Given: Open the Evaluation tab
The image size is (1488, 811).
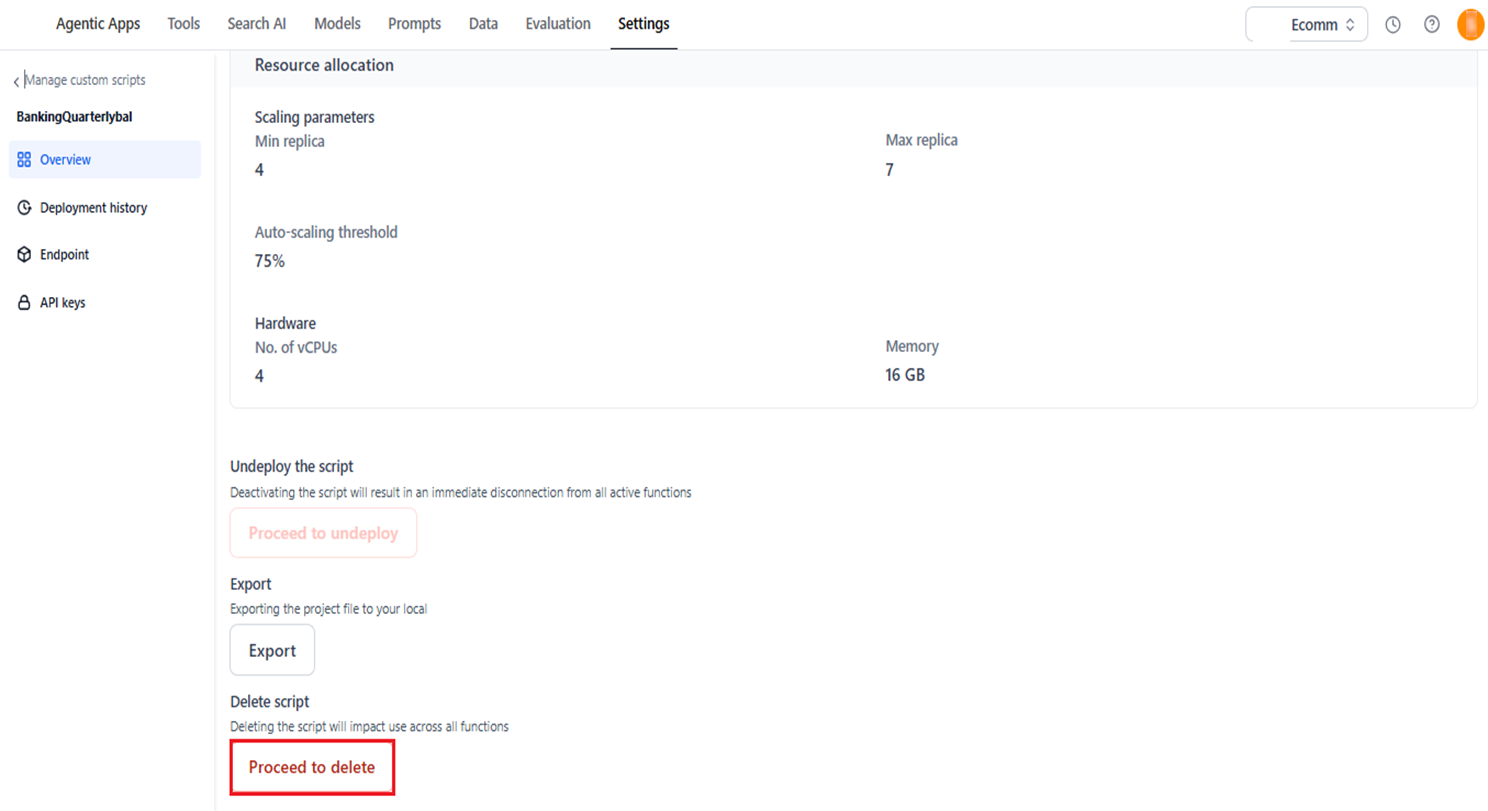Looking at the screenshot, I should click(x=558, y=23).
